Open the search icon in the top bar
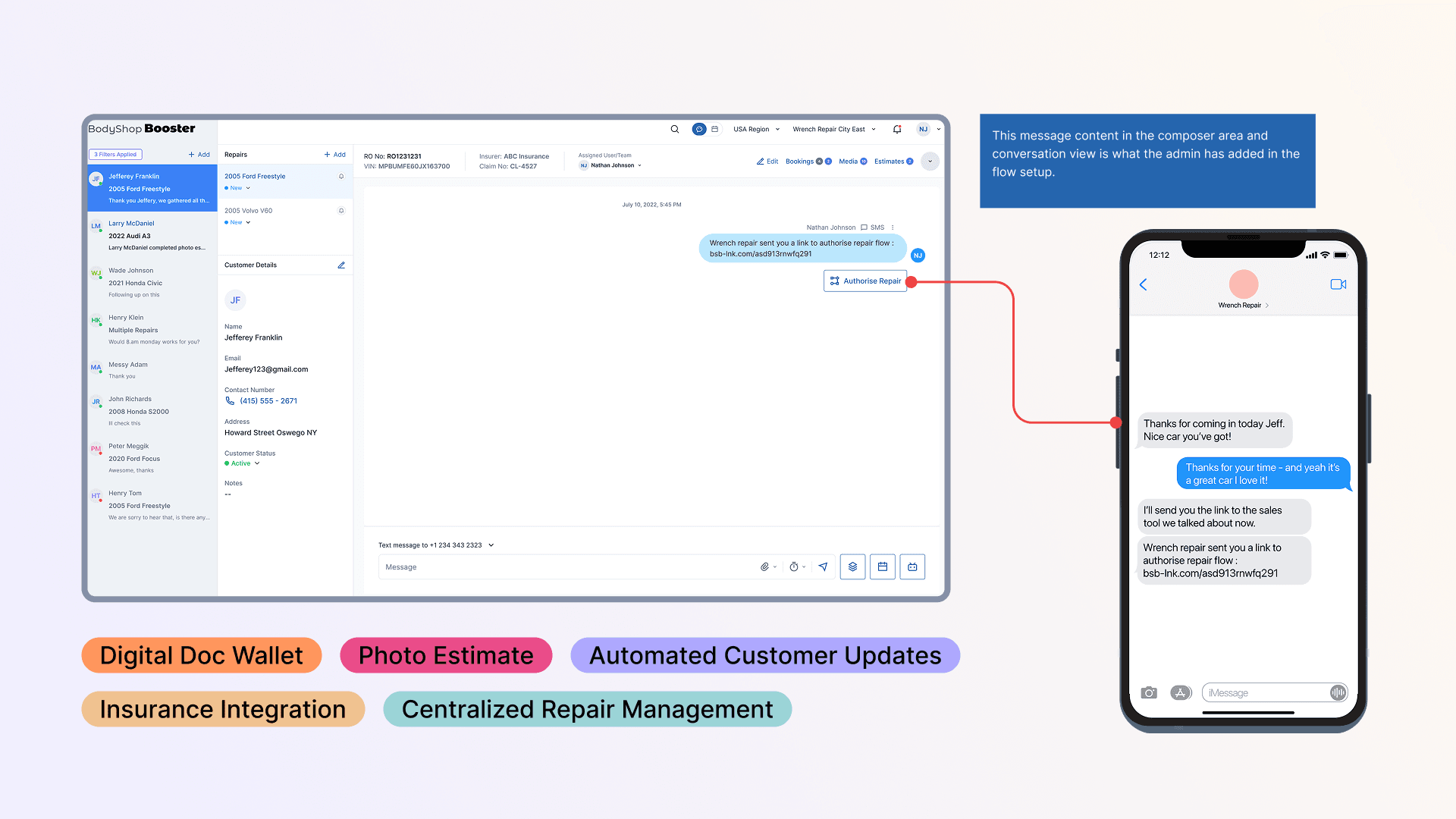The image size is (1456, 819). (x=674, y=130)
